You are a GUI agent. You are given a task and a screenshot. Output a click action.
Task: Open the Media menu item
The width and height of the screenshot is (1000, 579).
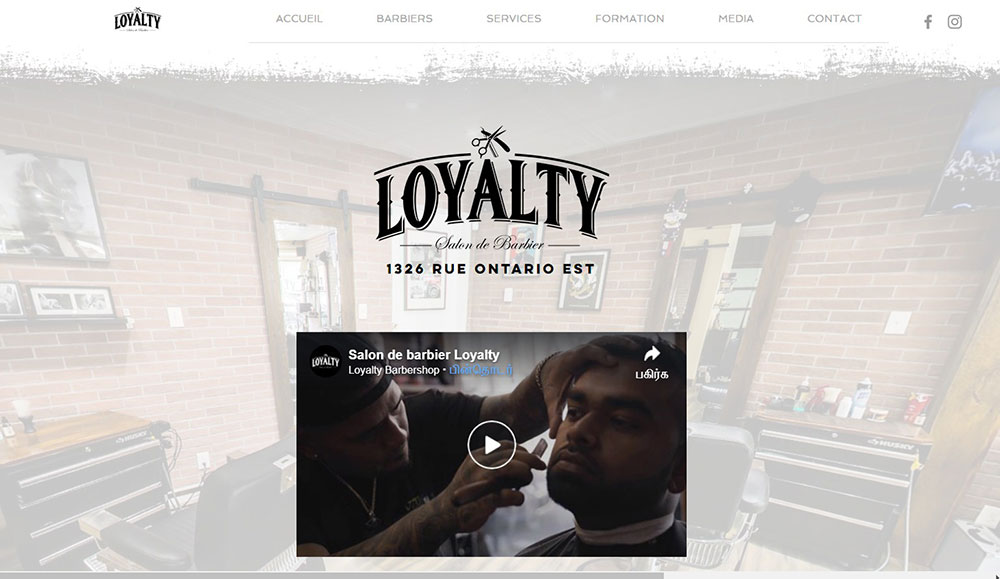[x=736, y=18]
